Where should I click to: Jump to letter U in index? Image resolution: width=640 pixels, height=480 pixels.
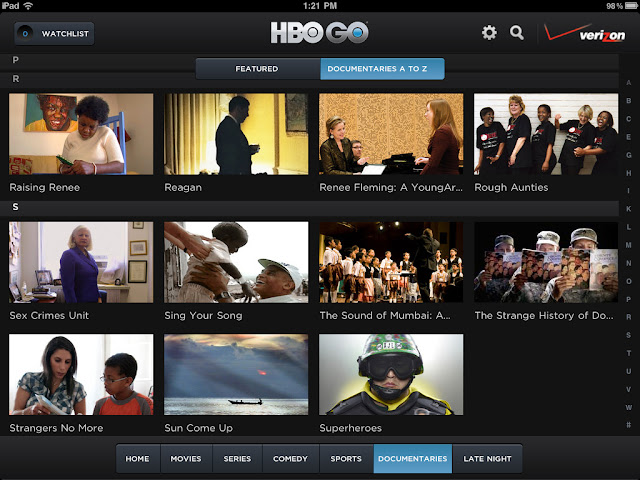(x=629, y=371)
